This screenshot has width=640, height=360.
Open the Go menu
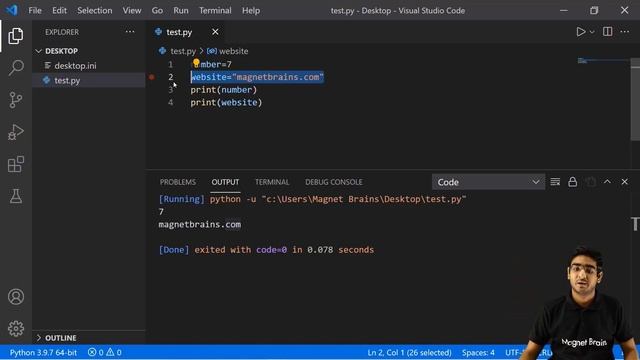click(157, 11)
